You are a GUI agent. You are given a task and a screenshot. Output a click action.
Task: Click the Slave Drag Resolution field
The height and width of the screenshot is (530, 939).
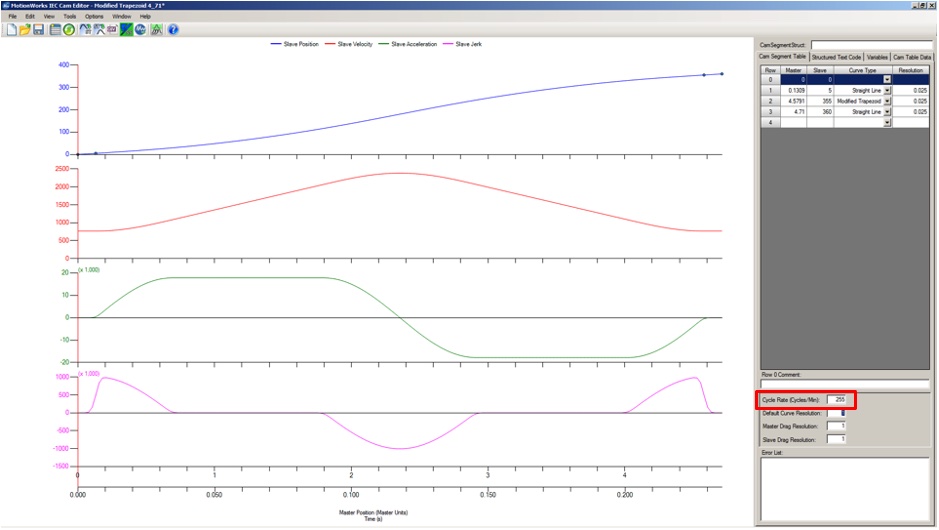click(x=836, y=440)
